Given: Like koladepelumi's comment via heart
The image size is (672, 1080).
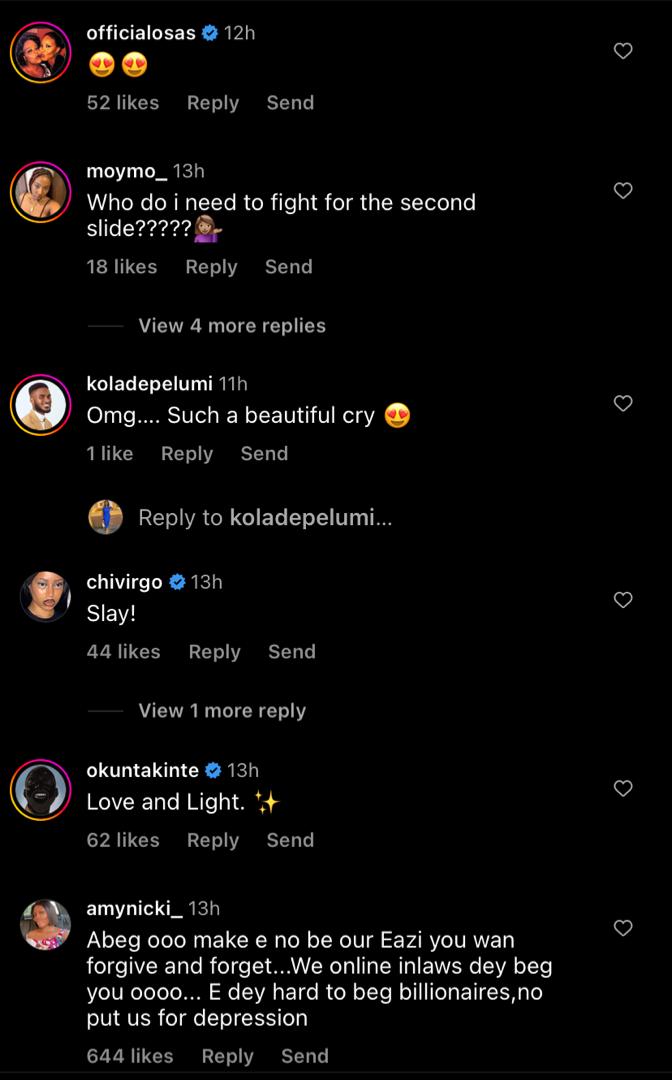Looking at the screenshot, I should (623, 403).
